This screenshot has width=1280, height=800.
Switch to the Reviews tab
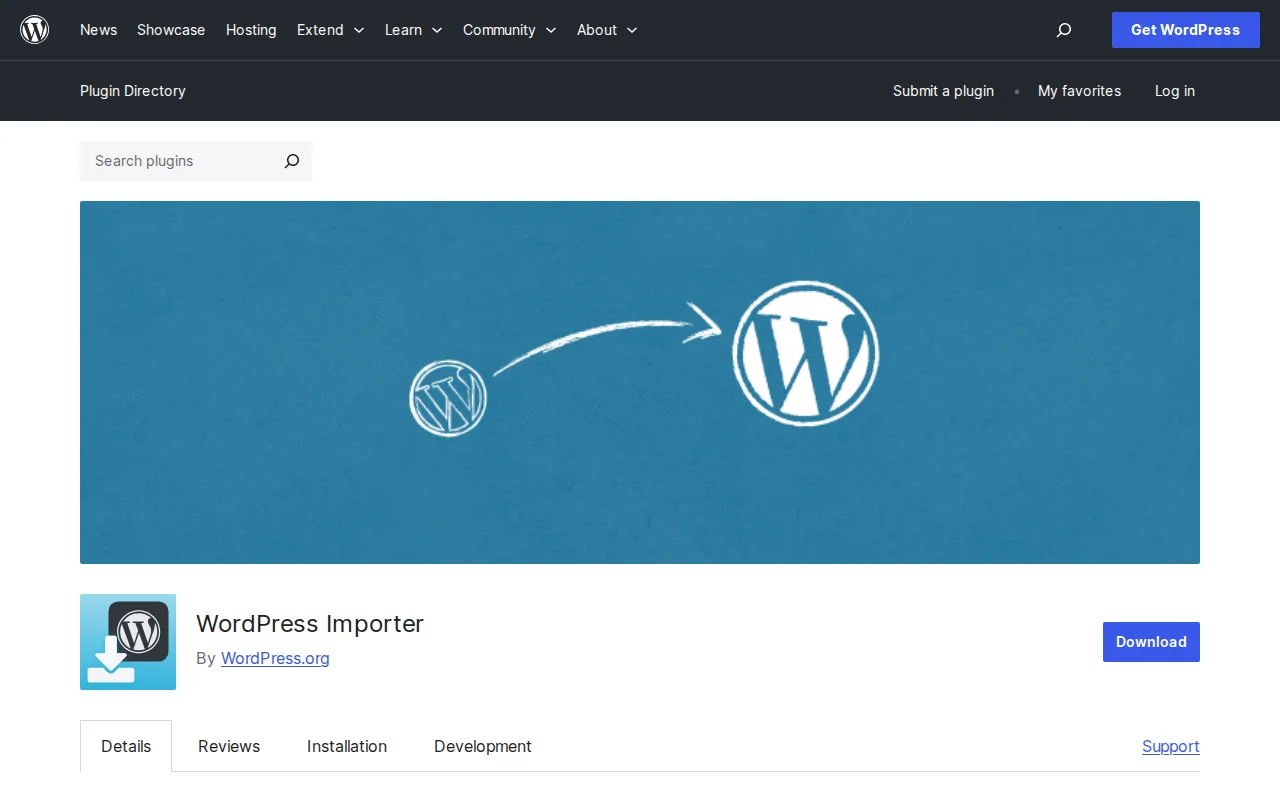[x=228, y=746]
